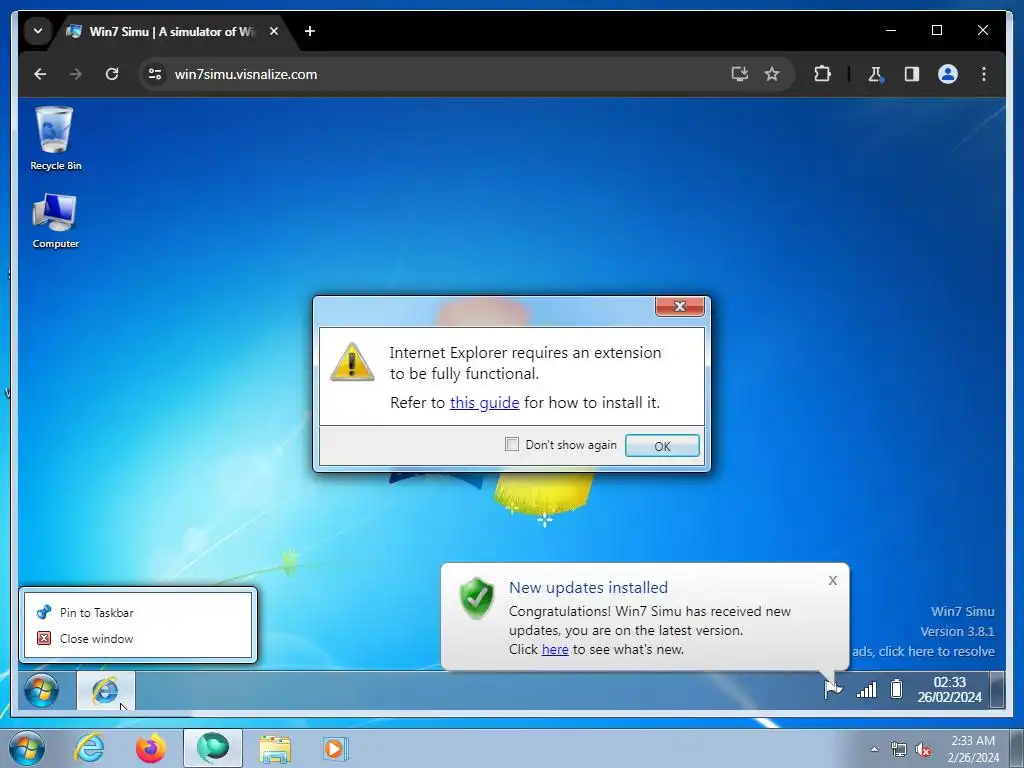The width and height of the screenshot is (1024, 768).
Task: Choose Pin to Taskbar from context menu
Action: 138,613
